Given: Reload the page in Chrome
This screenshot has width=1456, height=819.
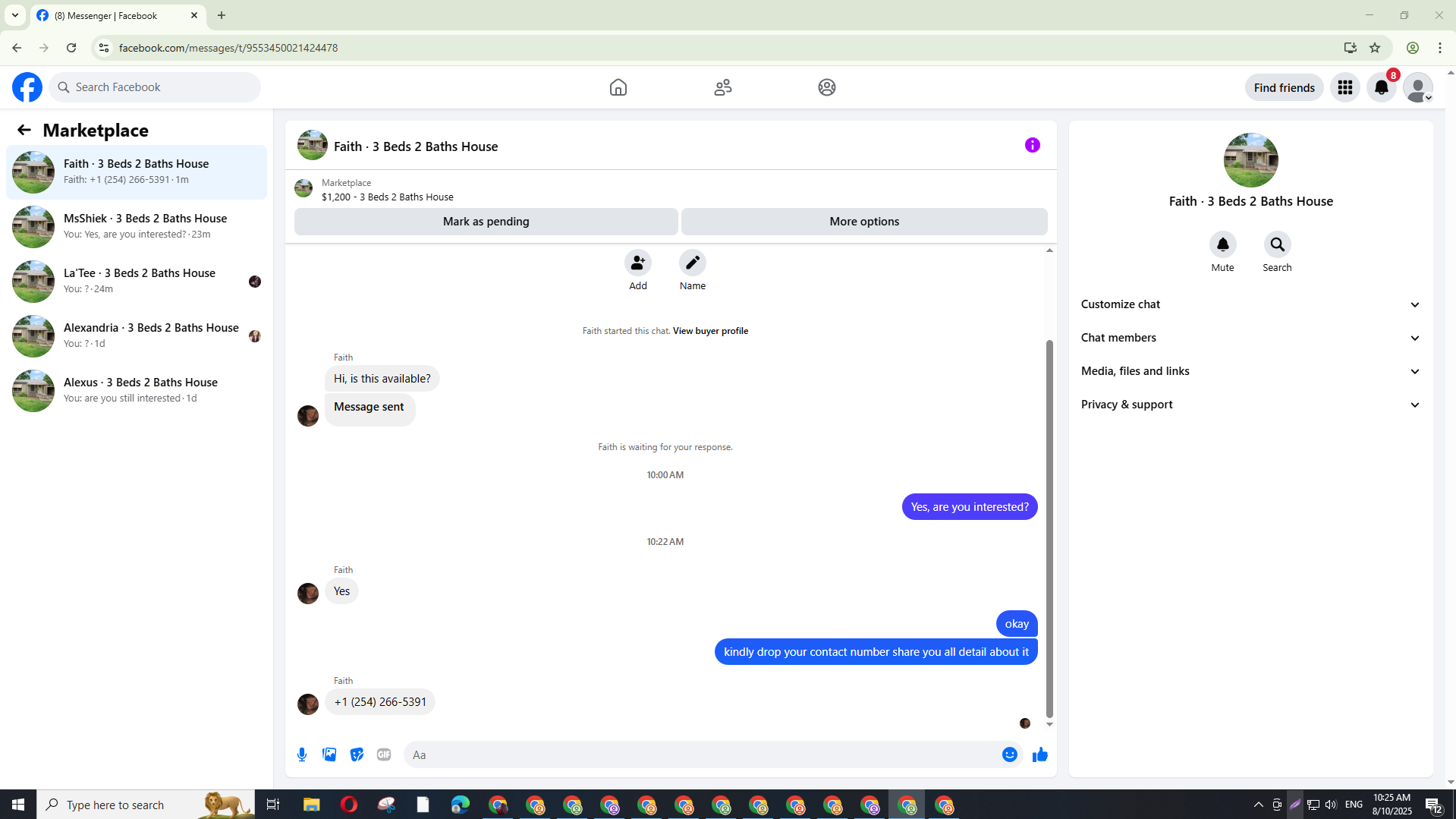Looking at the screenshot, I should [71, 48].
